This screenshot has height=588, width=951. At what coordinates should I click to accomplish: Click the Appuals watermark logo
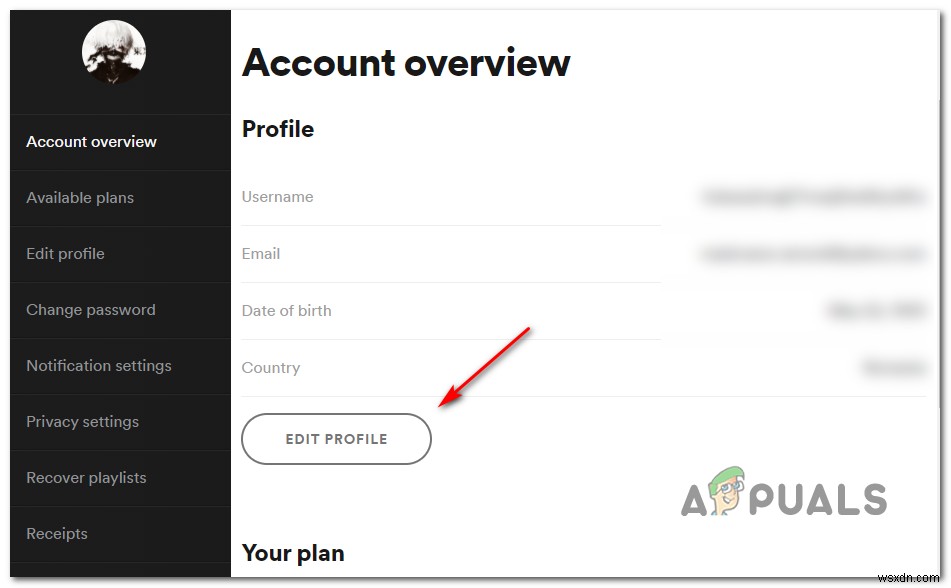(785, 494)
